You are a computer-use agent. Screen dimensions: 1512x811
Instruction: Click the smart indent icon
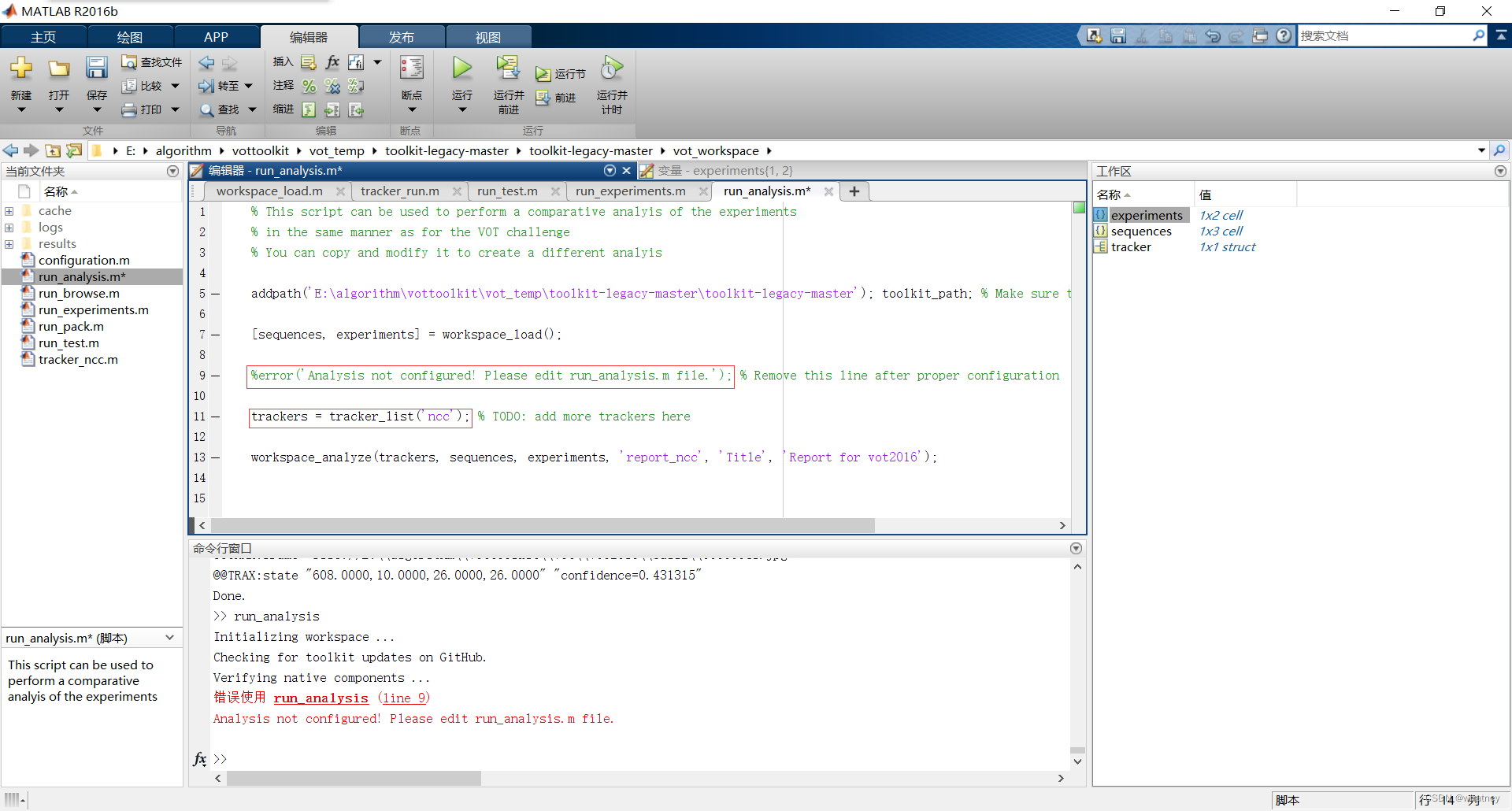click(309, 109)
